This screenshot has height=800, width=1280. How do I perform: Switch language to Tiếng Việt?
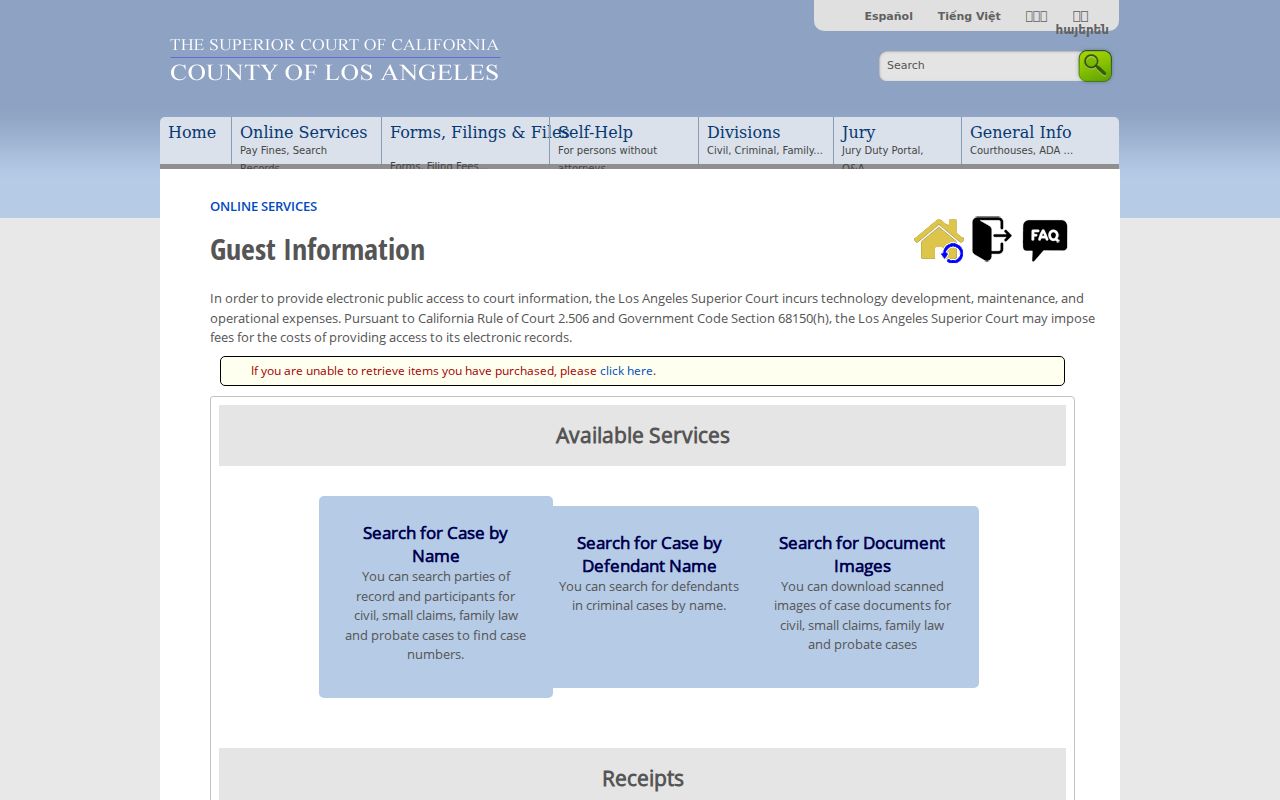point(969,16)
